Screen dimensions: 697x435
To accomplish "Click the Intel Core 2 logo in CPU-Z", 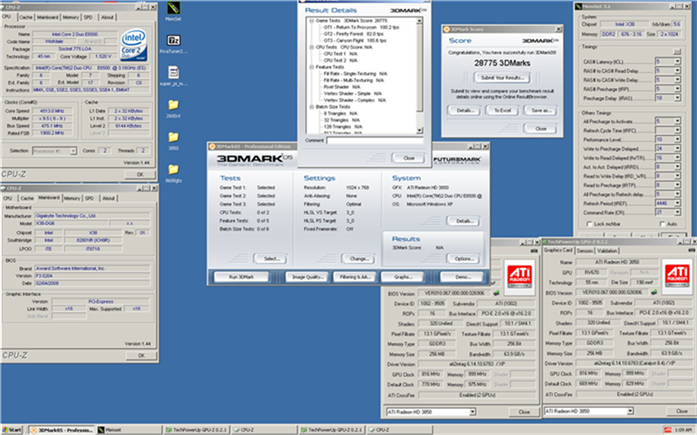I will 134,45.
